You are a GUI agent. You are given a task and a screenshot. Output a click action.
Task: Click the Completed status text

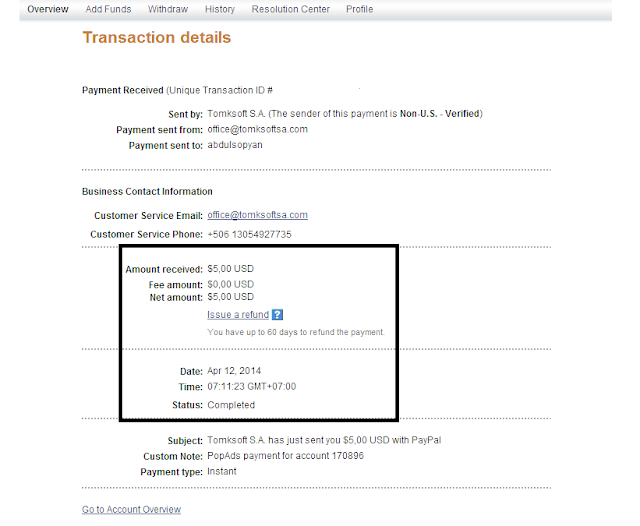click(x=231, y=405)
